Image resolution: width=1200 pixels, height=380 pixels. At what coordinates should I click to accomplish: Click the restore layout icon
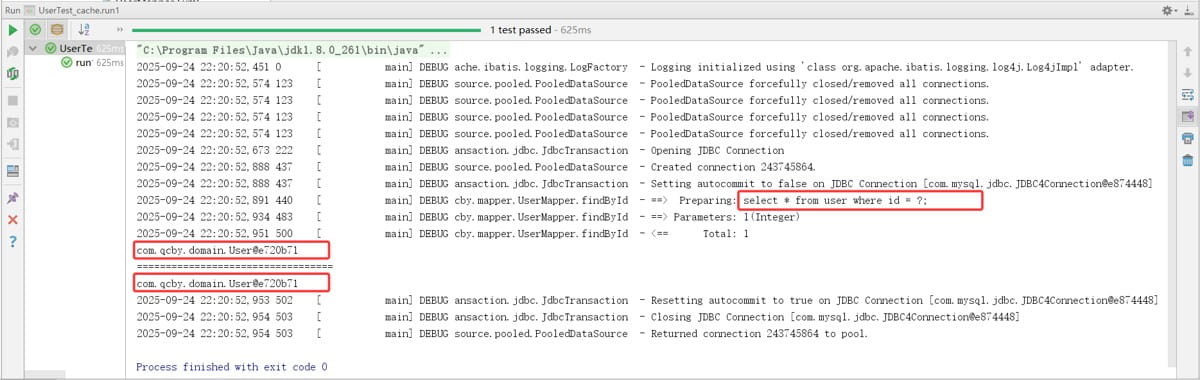point(13,170)
